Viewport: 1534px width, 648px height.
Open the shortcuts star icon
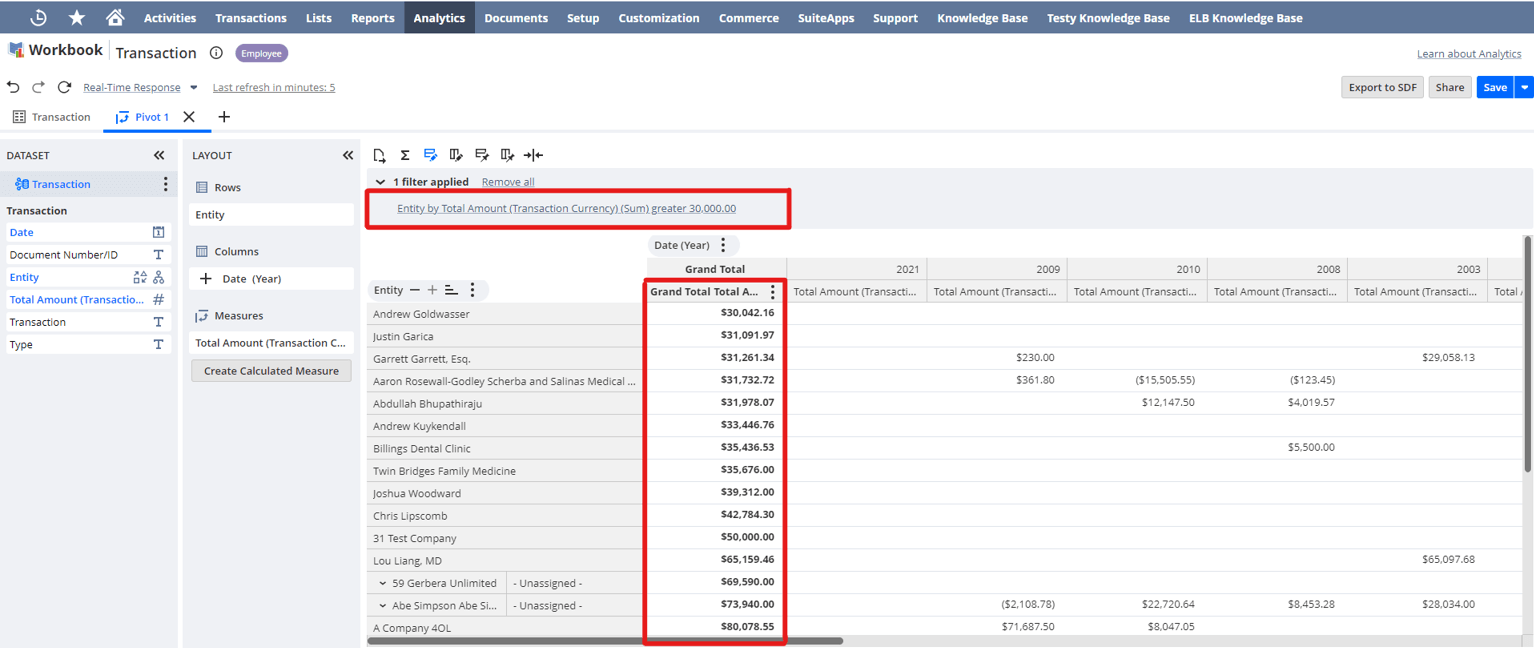[77, 17]
